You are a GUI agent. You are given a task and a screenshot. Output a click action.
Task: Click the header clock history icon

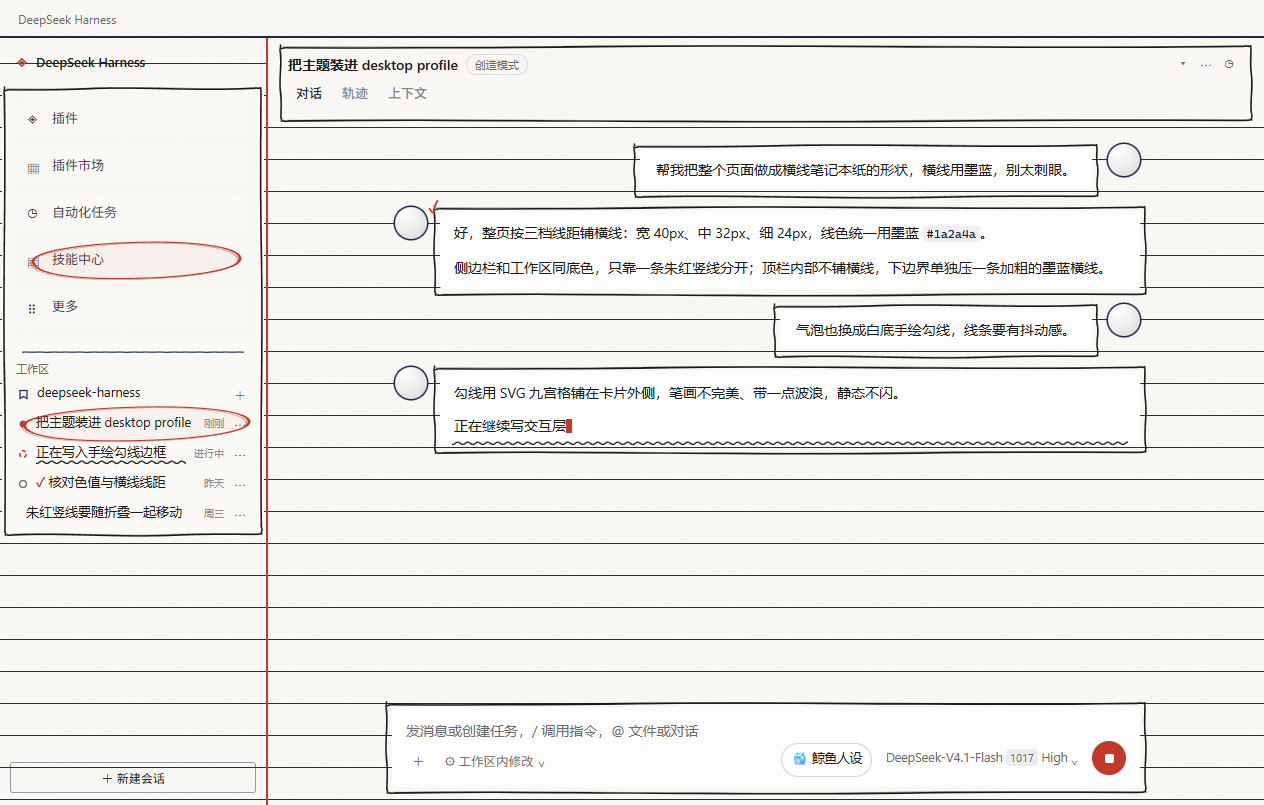[1229, 64]
